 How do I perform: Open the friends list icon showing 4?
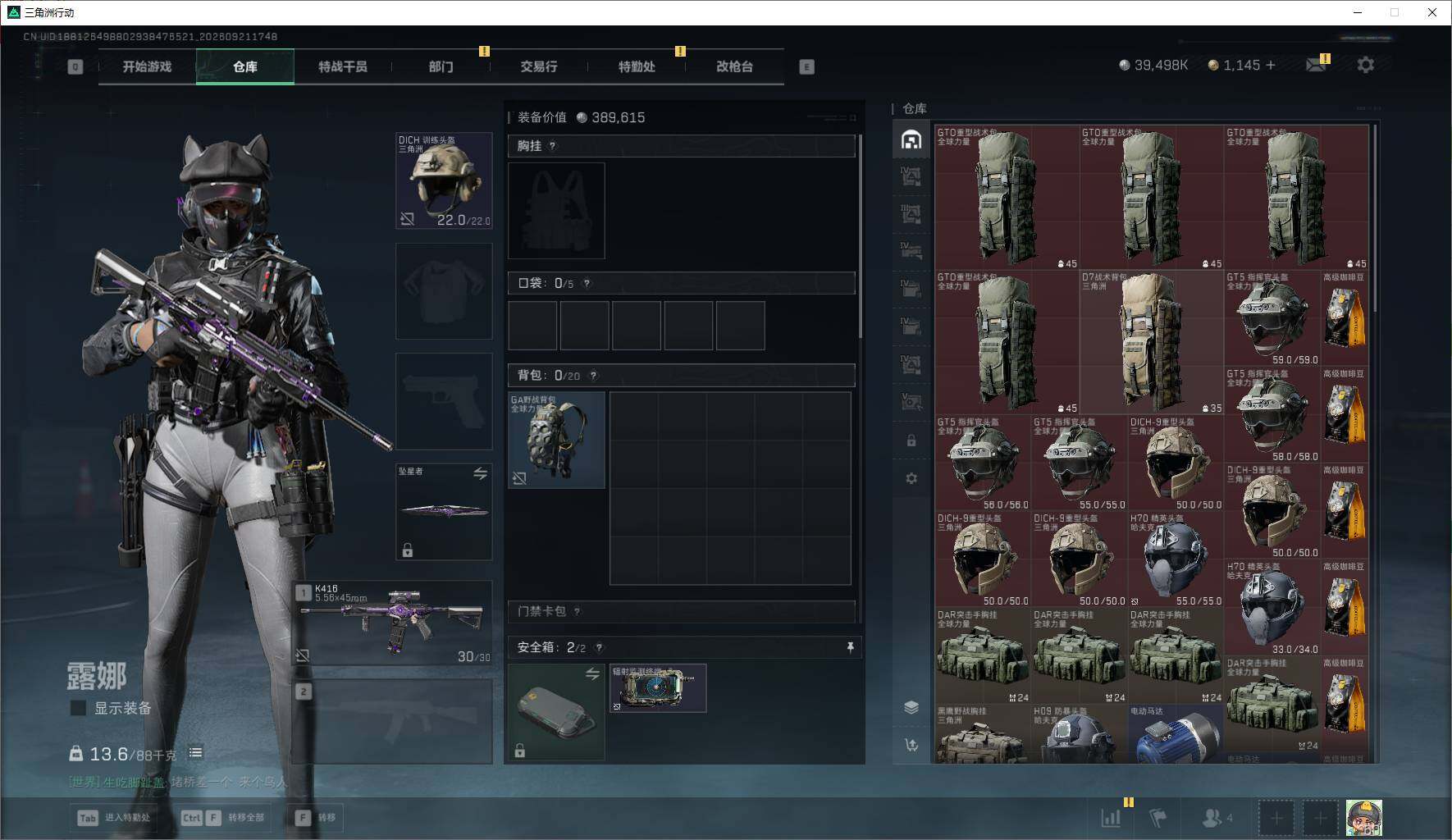1217,818
